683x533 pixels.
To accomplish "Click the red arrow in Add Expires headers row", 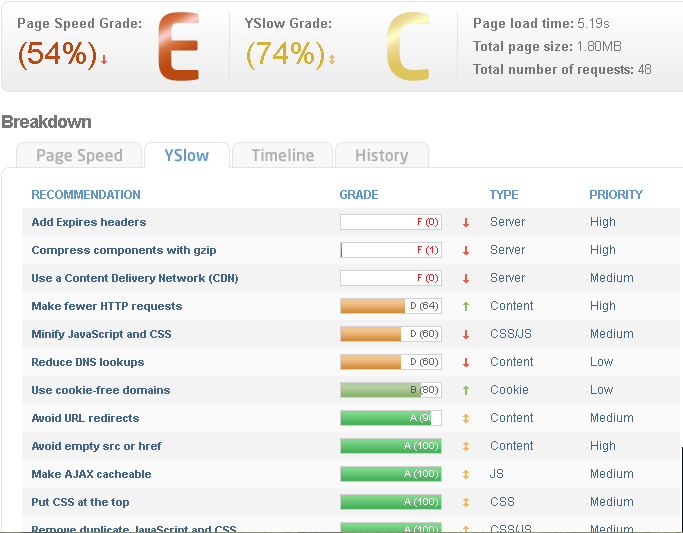I will pos(466,222).
